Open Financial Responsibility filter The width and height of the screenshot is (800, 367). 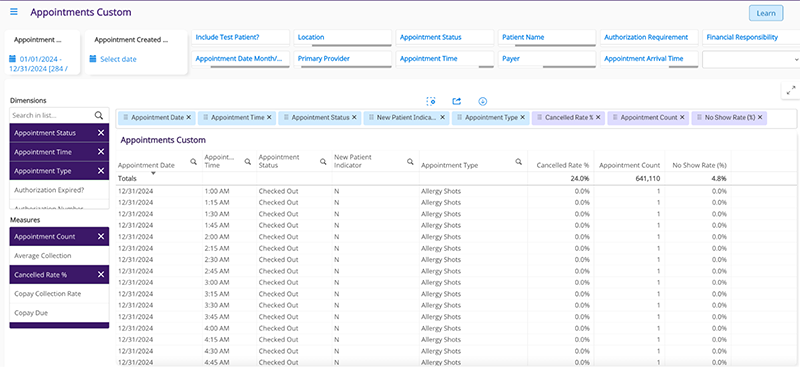pos(751,38)
